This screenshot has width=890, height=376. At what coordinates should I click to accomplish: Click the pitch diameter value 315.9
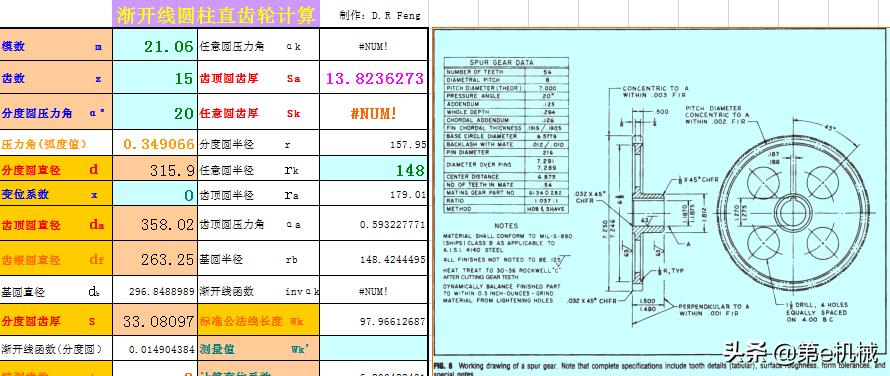(x=155, y=169)
